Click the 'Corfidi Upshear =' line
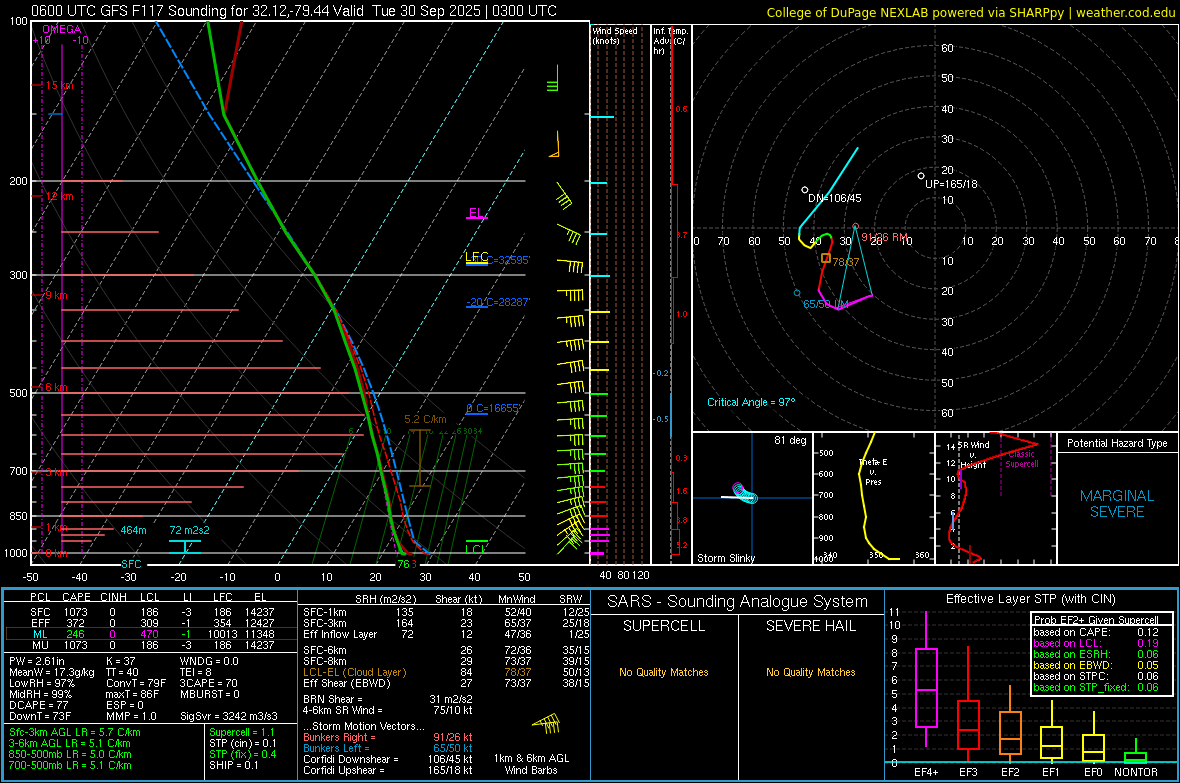 388,770
